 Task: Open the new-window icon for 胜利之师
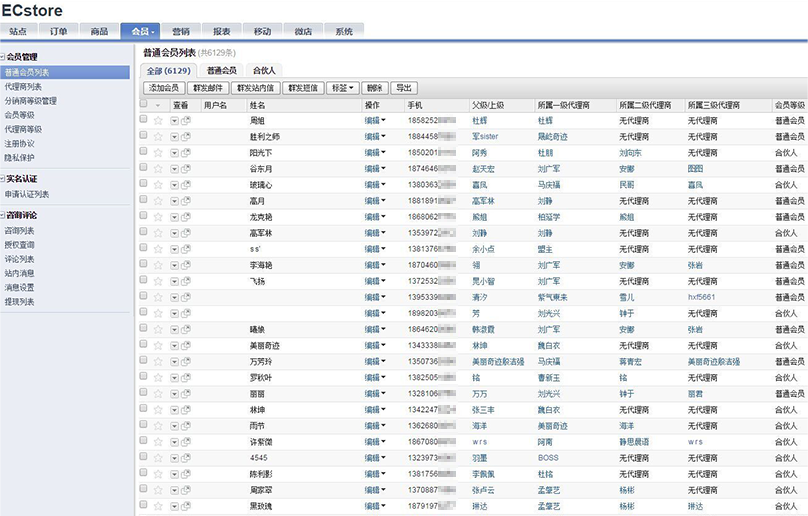(x=186, y=136)
